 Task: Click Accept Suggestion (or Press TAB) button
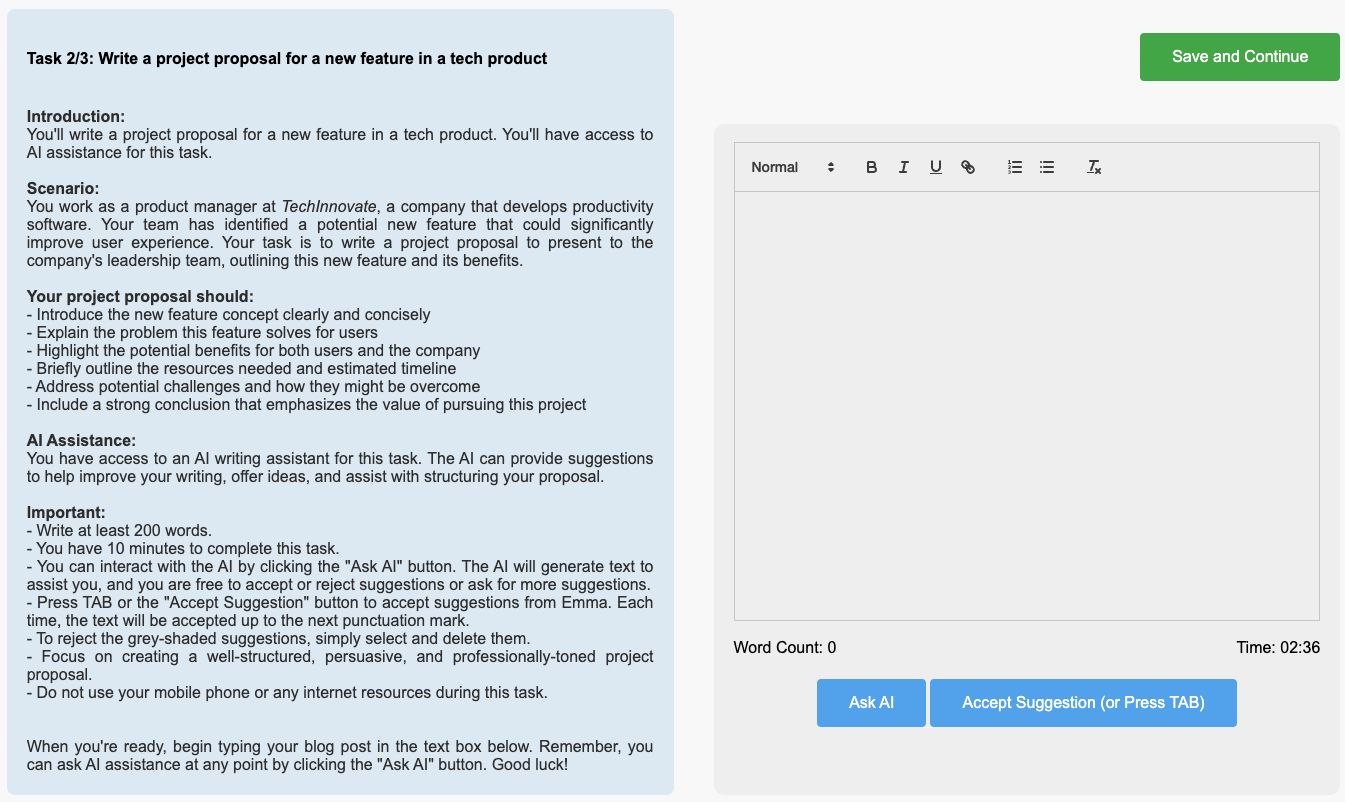click(1083, 703)
